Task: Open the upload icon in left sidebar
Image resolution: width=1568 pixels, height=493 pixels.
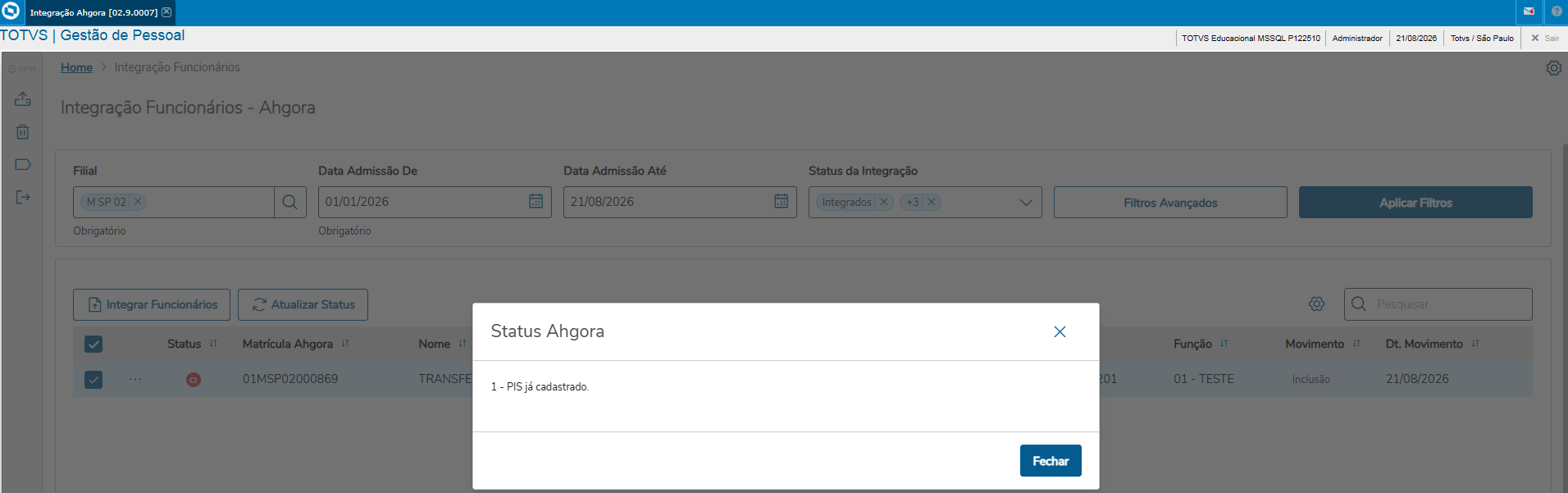Action: coord(23,98)
